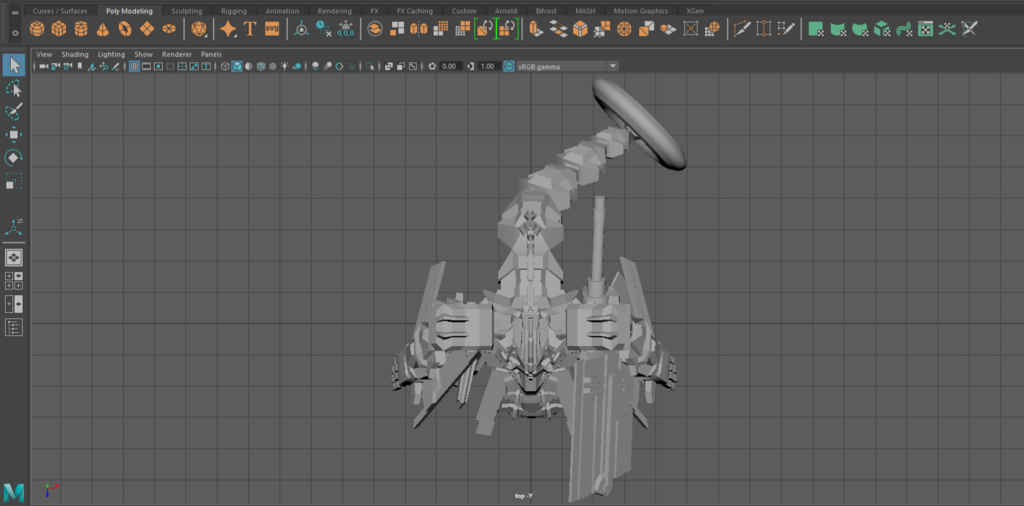Toggle use all lights bulb icon
Image resolution: width=1024 pixels, height=506 pixels.
(x=284, y=66)
